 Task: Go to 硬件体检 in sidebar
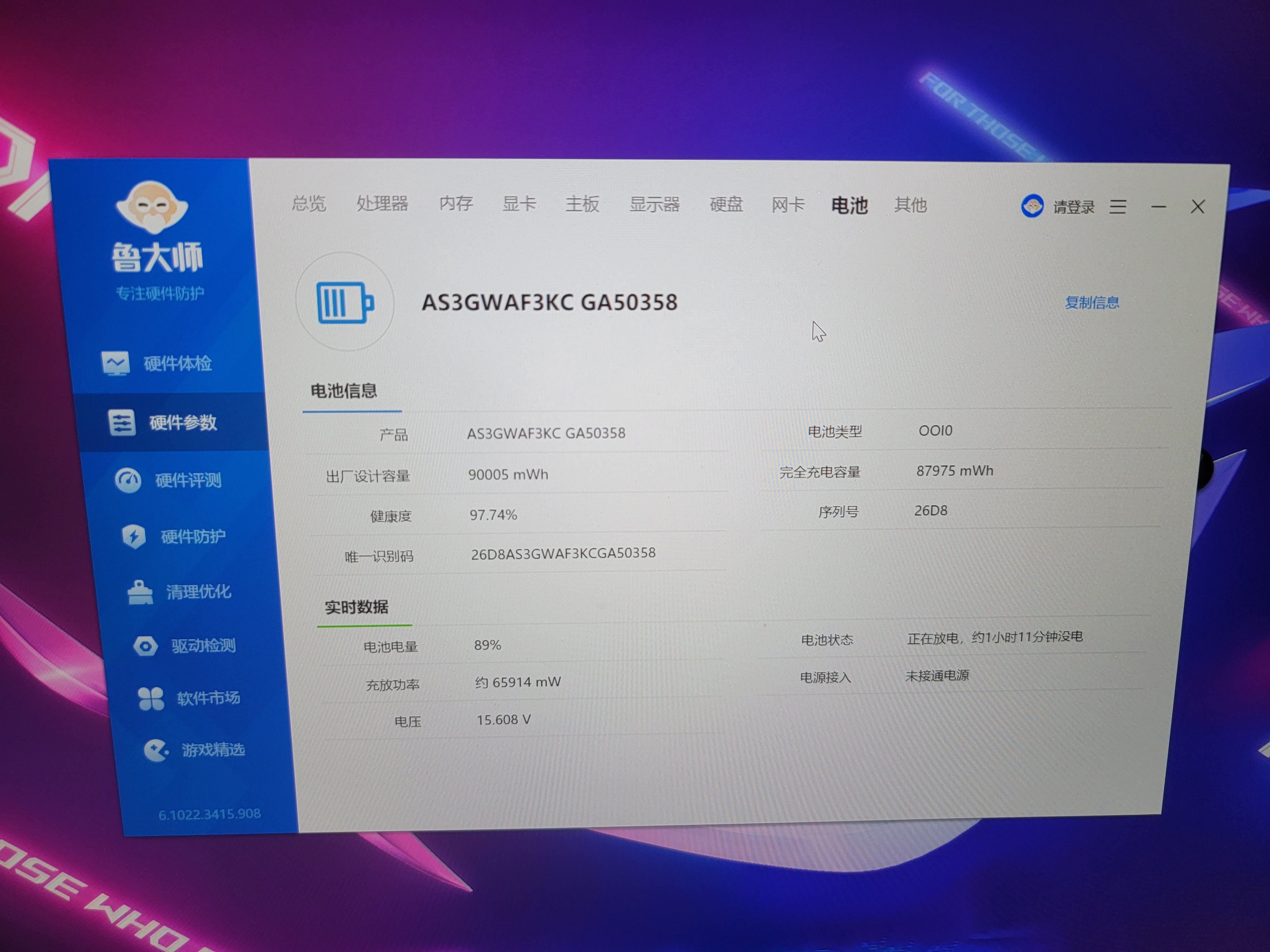click(x=177, y=364)
